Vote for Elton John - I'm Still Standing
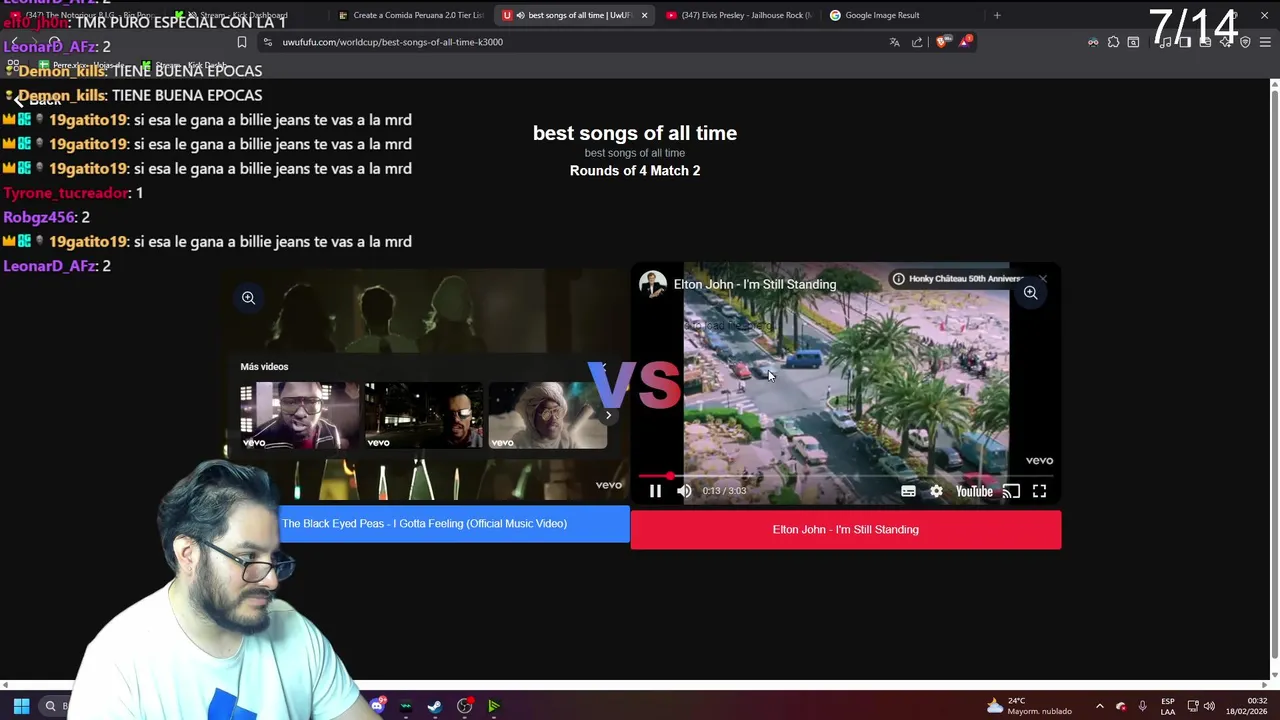The image size is (1280, 720). coord(846,530)
